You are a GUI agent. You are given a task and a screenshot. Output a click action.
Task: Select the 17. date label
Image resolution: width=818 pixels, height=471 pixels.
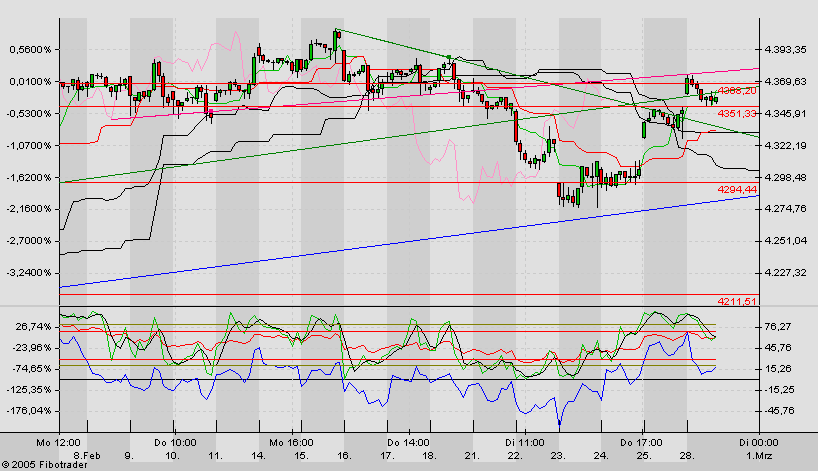tap(387, 455)
